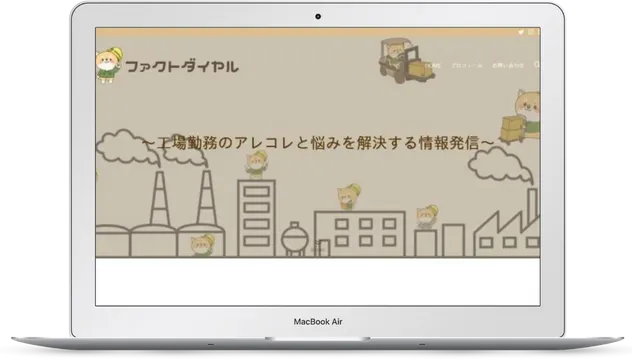Image resolution: width=640 pixels, height=360 pixels.
Task: Click the cloud outline at right side
Action: click(x=500, y=165)
